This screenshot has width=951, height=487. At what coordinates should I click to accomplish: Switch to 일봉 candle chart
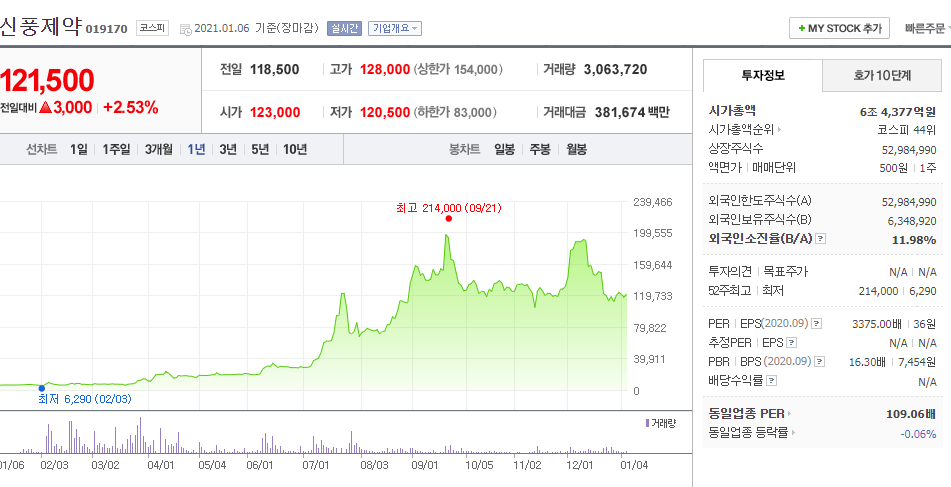505,149
